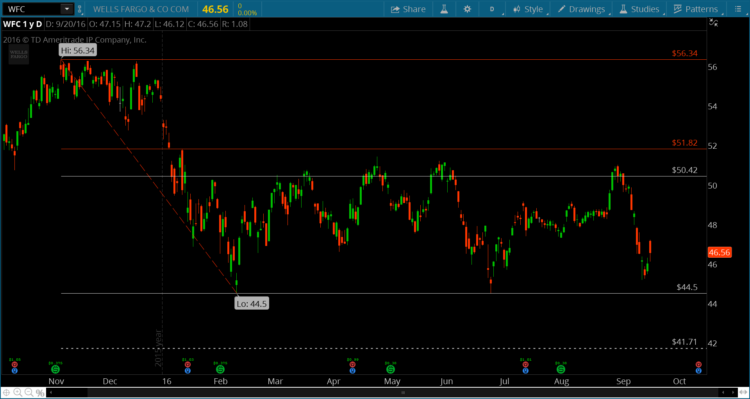Click the blue marker after Apr
Viewport: 750px width, 399px height.
pos(353,370)
